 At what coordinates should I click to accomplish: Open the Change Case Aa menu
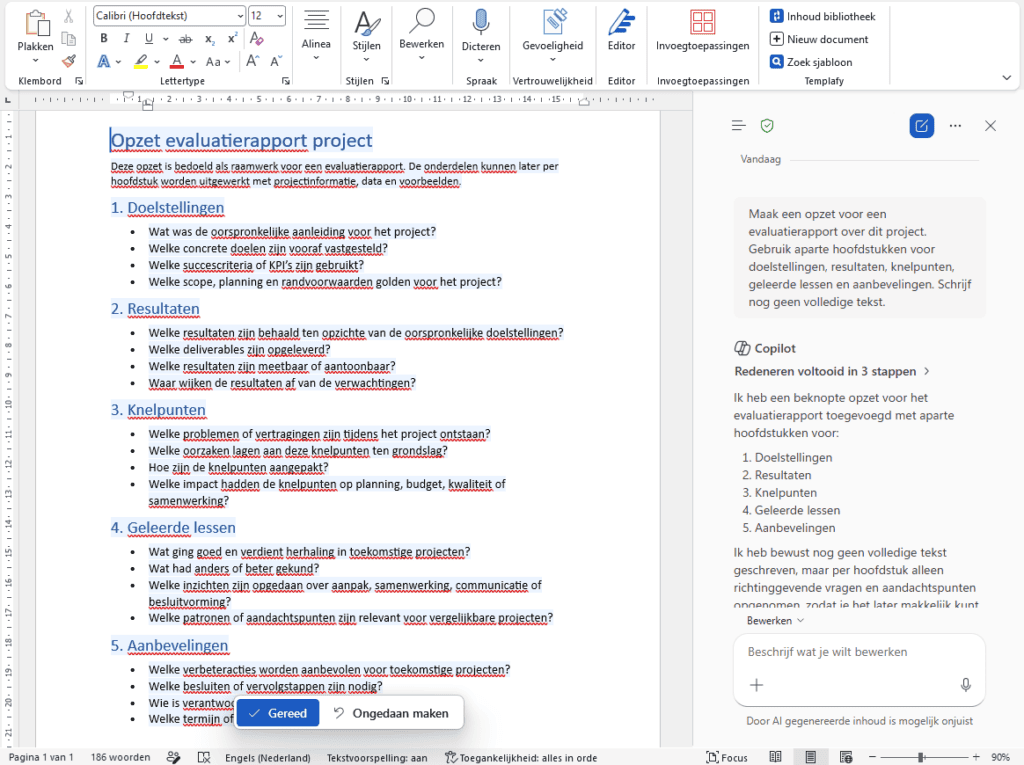[218, 61]
